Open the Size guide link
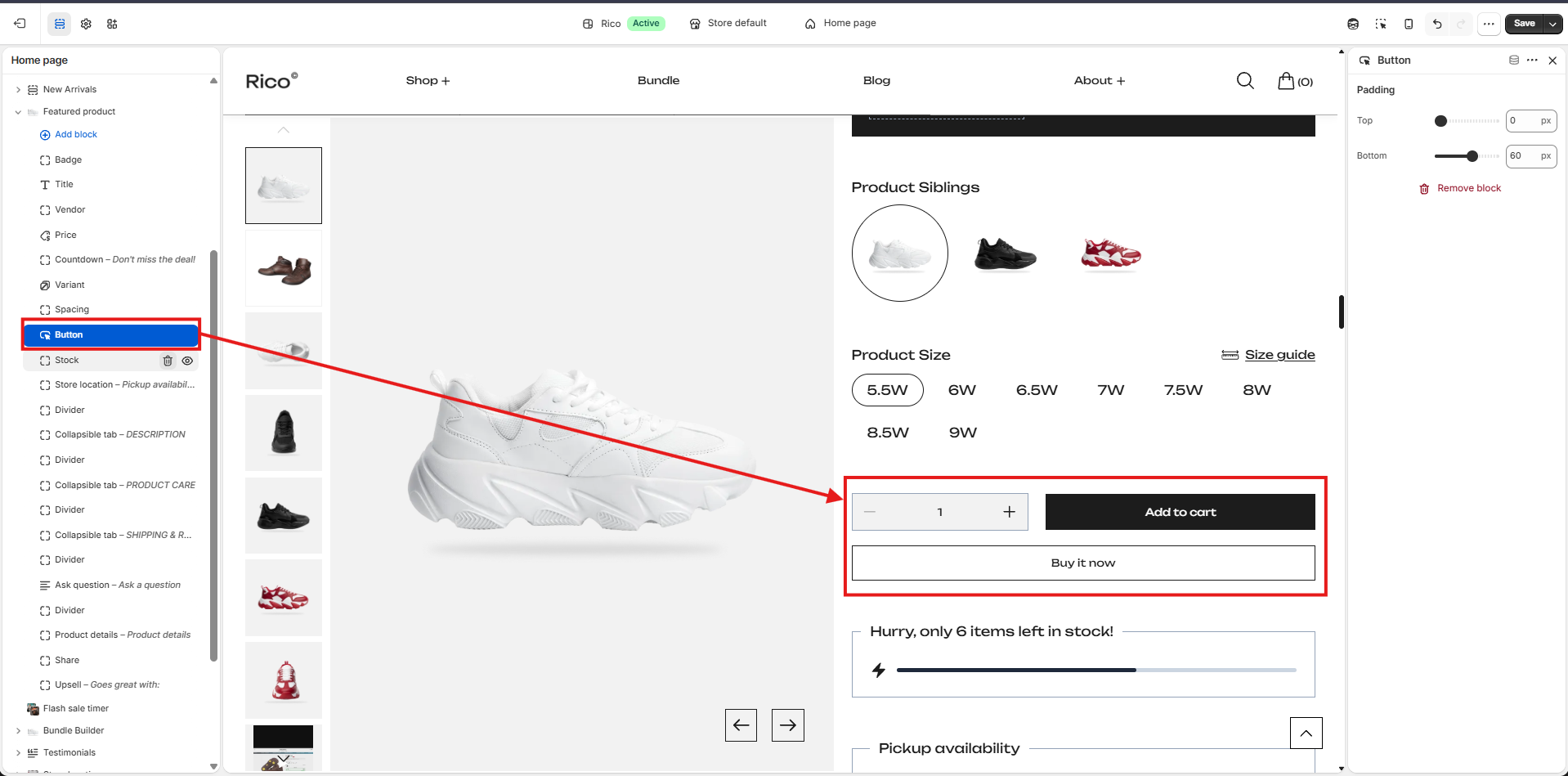The height and width of the screenshot is (776, 1568). 1279,355
